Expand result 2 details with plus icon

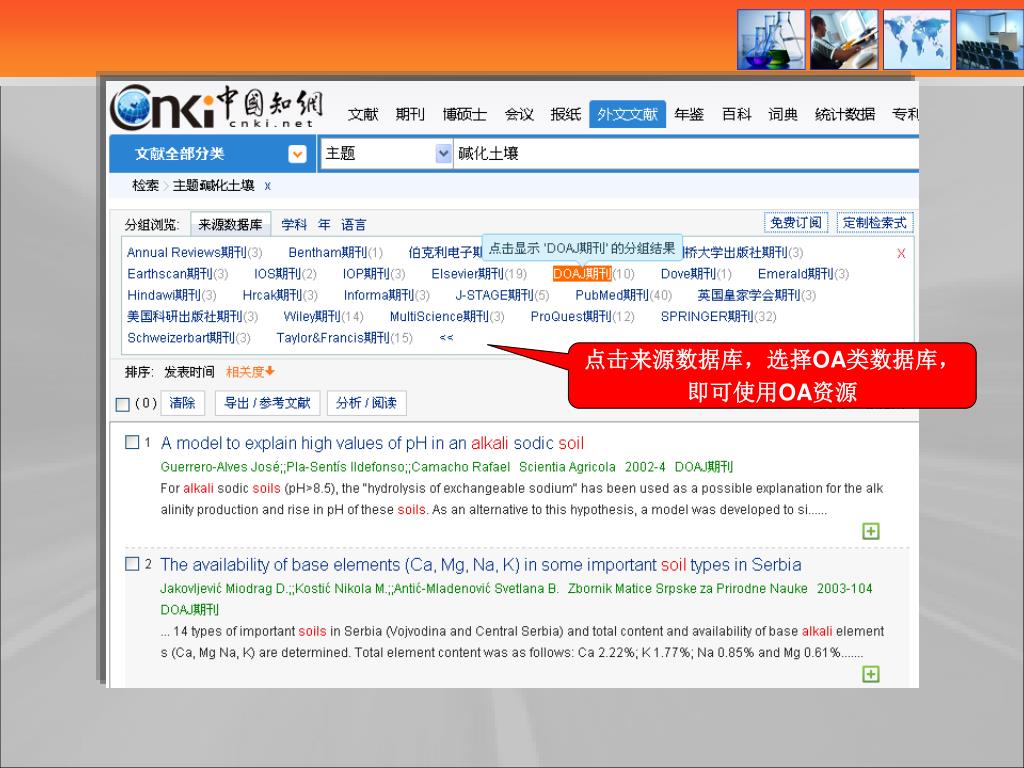[871, 673]
